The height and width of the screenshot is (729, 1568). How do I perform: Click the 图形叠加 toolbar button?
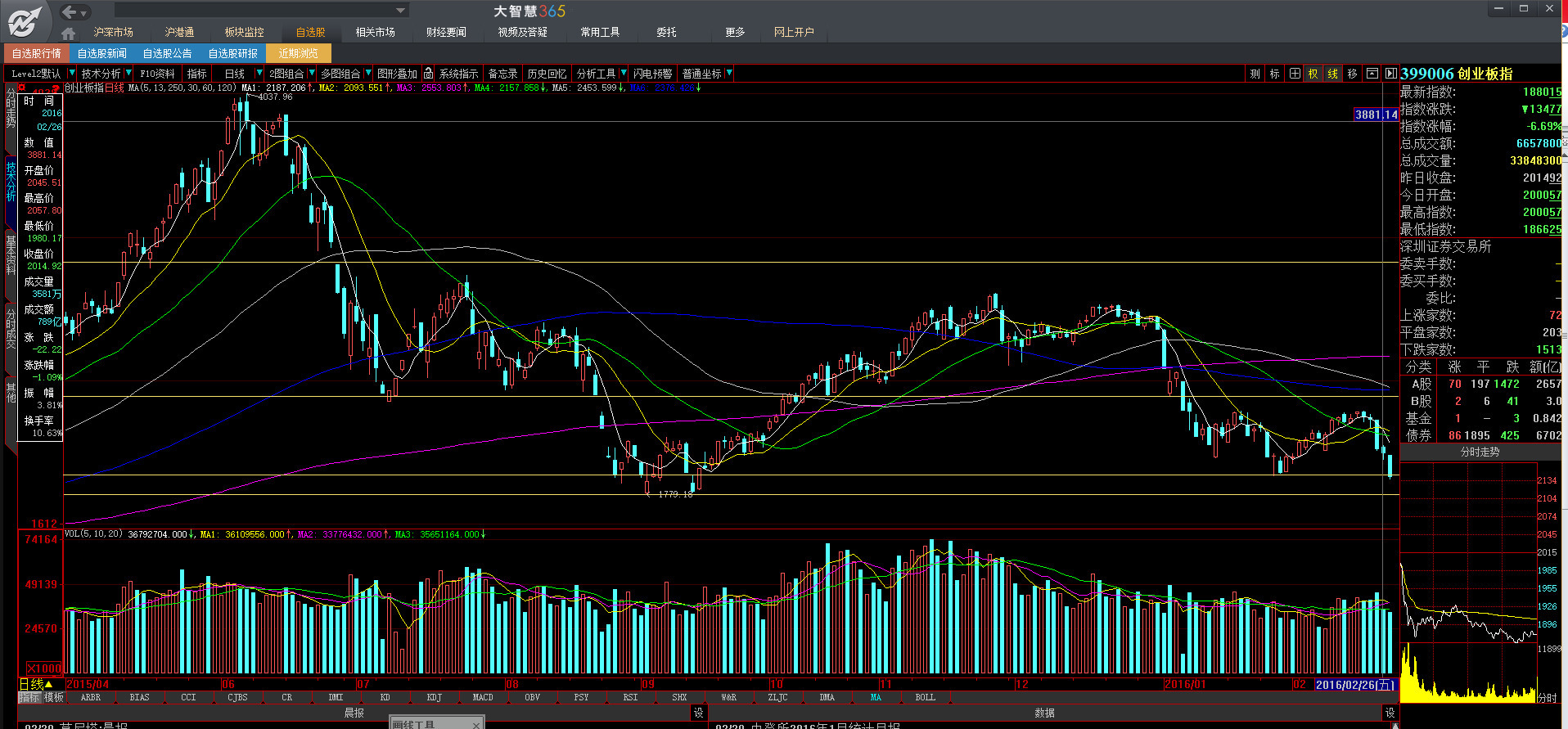coord(397,74)
